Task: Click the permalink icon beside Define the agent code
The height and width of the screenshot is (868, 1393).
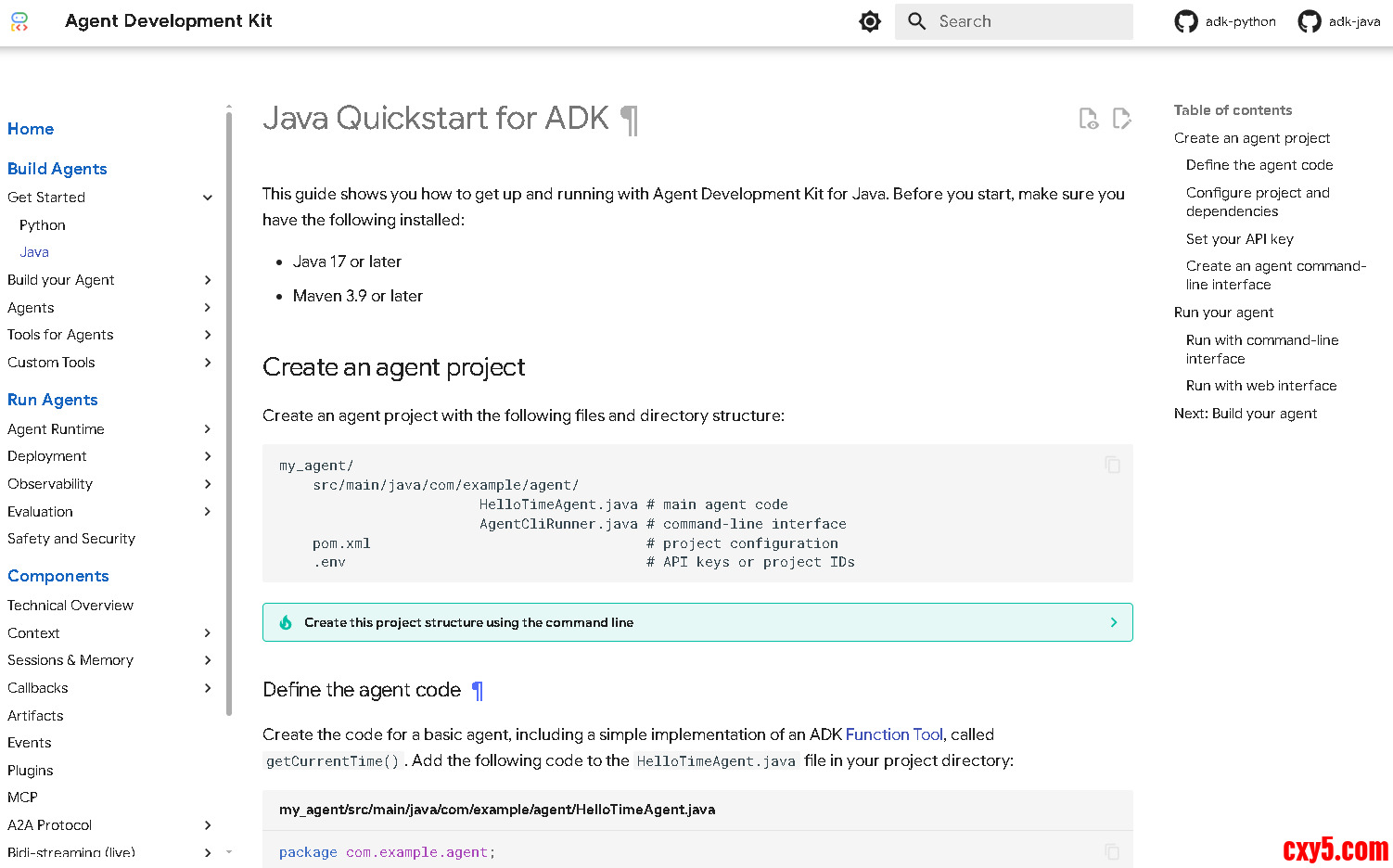Action: pos(478,690)
